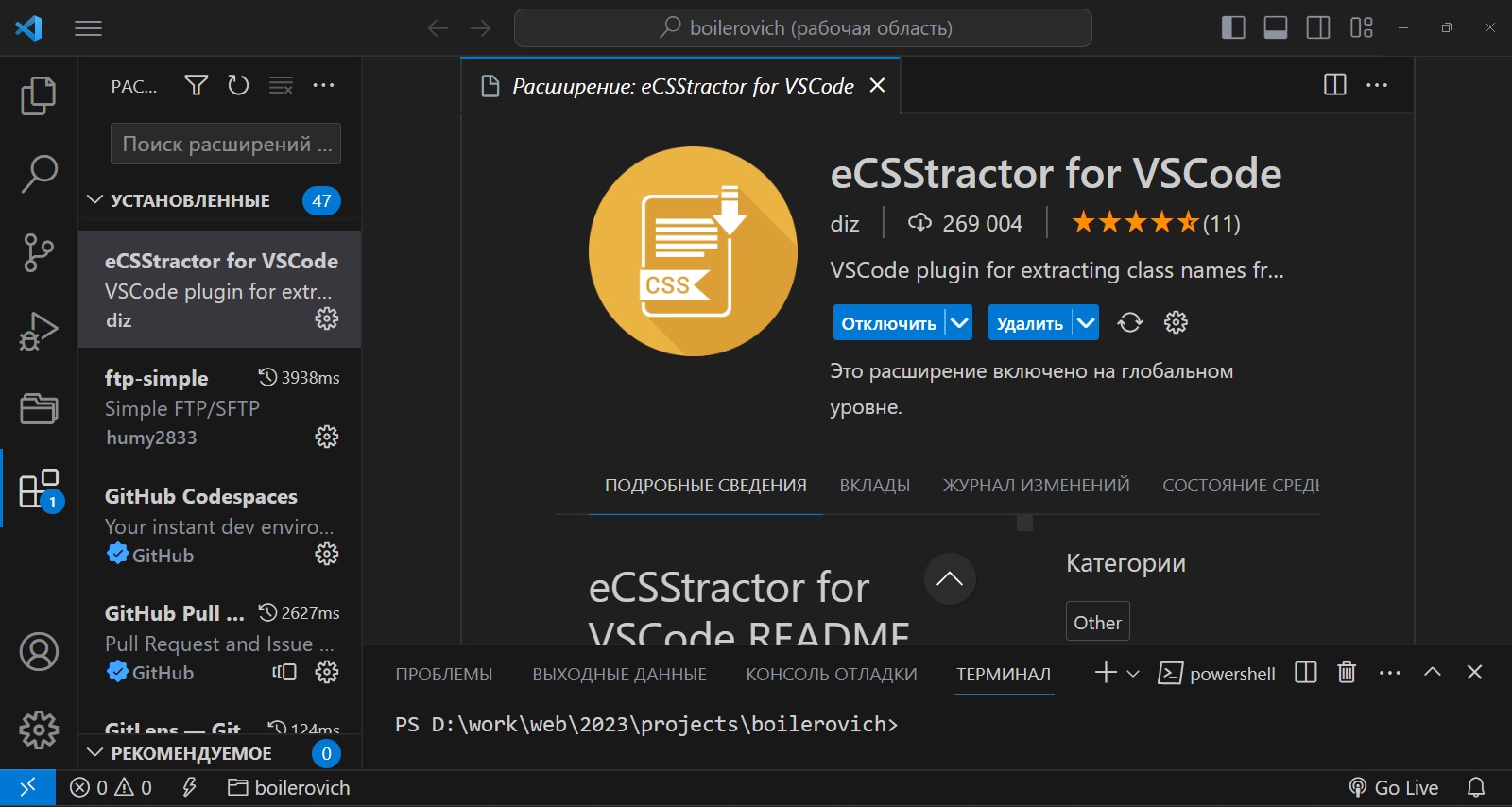
Task: Show notifications bell in status bar
Action: point(1476,787)
